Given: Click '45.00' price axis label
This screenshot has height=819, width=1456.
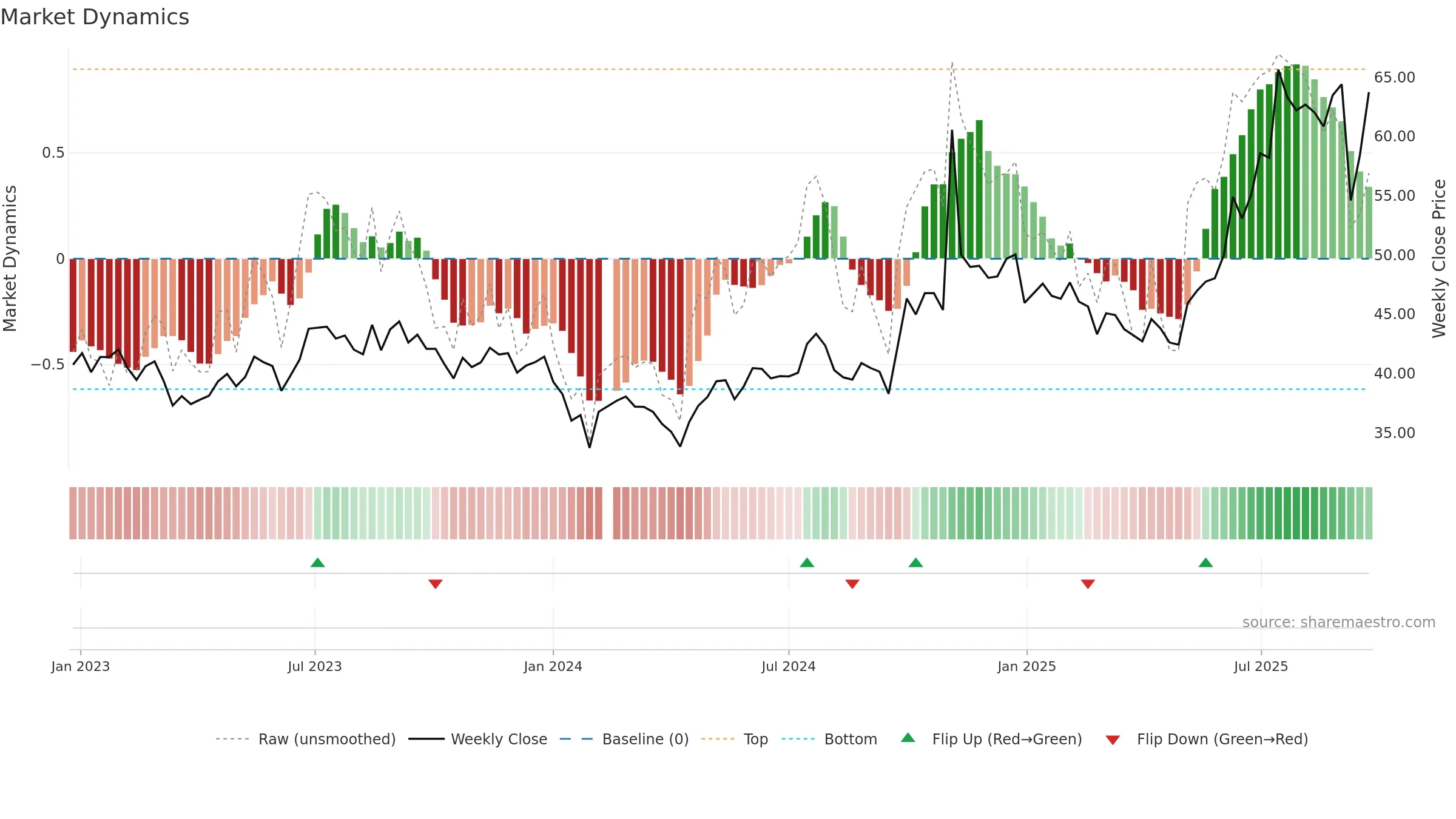Looking at the screenshot, I should (x=1395, y=314).
